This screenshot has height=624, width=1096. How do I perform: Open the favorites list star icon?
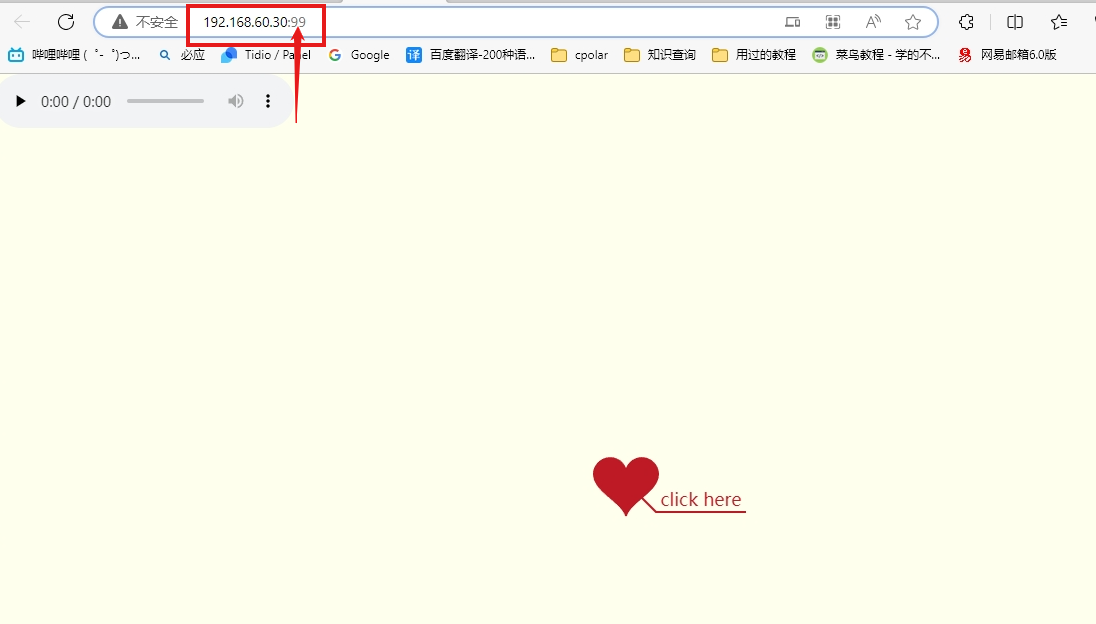click(x=1058, y=22)
